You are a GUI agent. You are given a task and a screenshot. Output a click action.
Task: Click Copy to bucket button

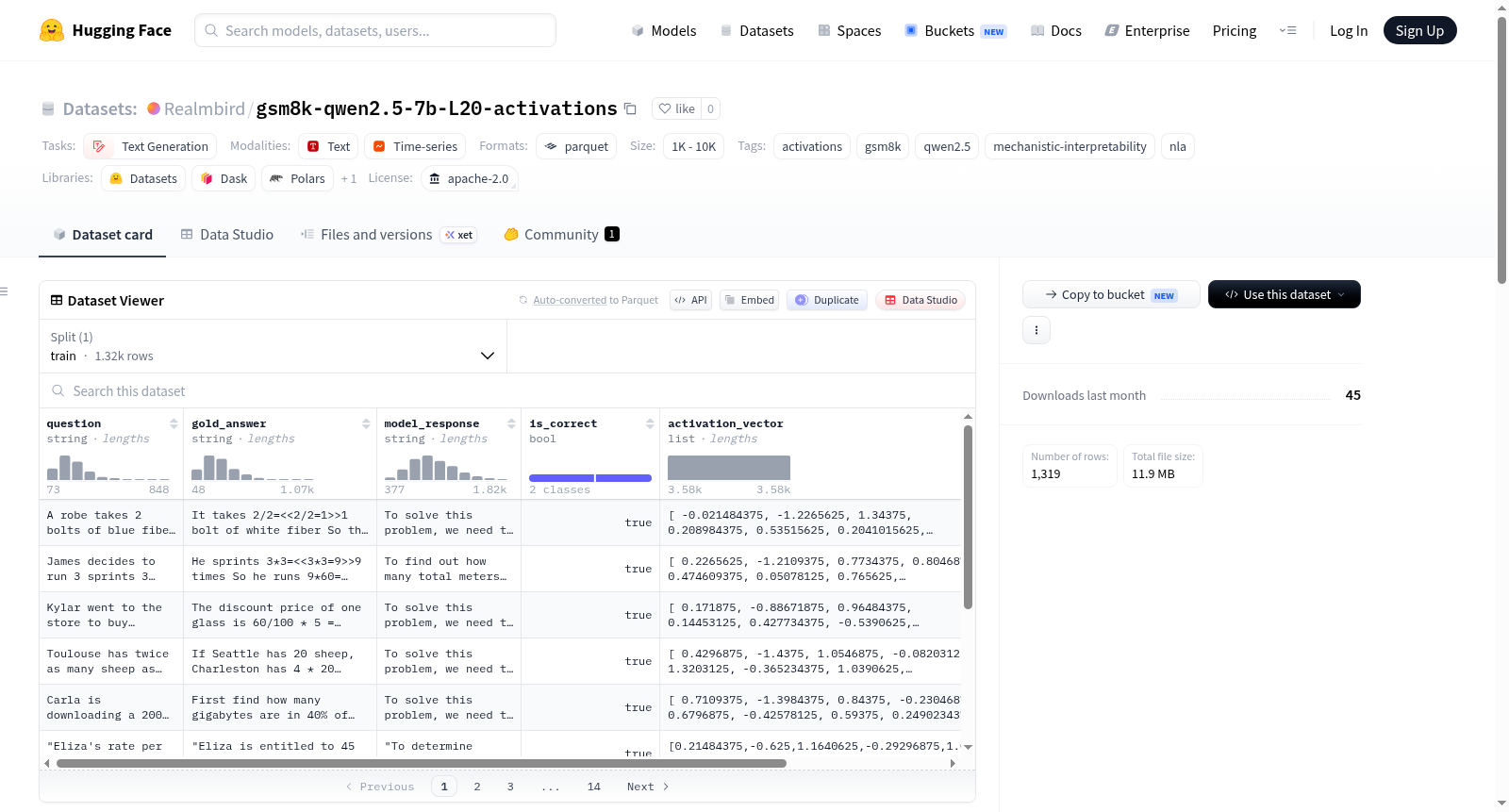[x=1111, y=294]
